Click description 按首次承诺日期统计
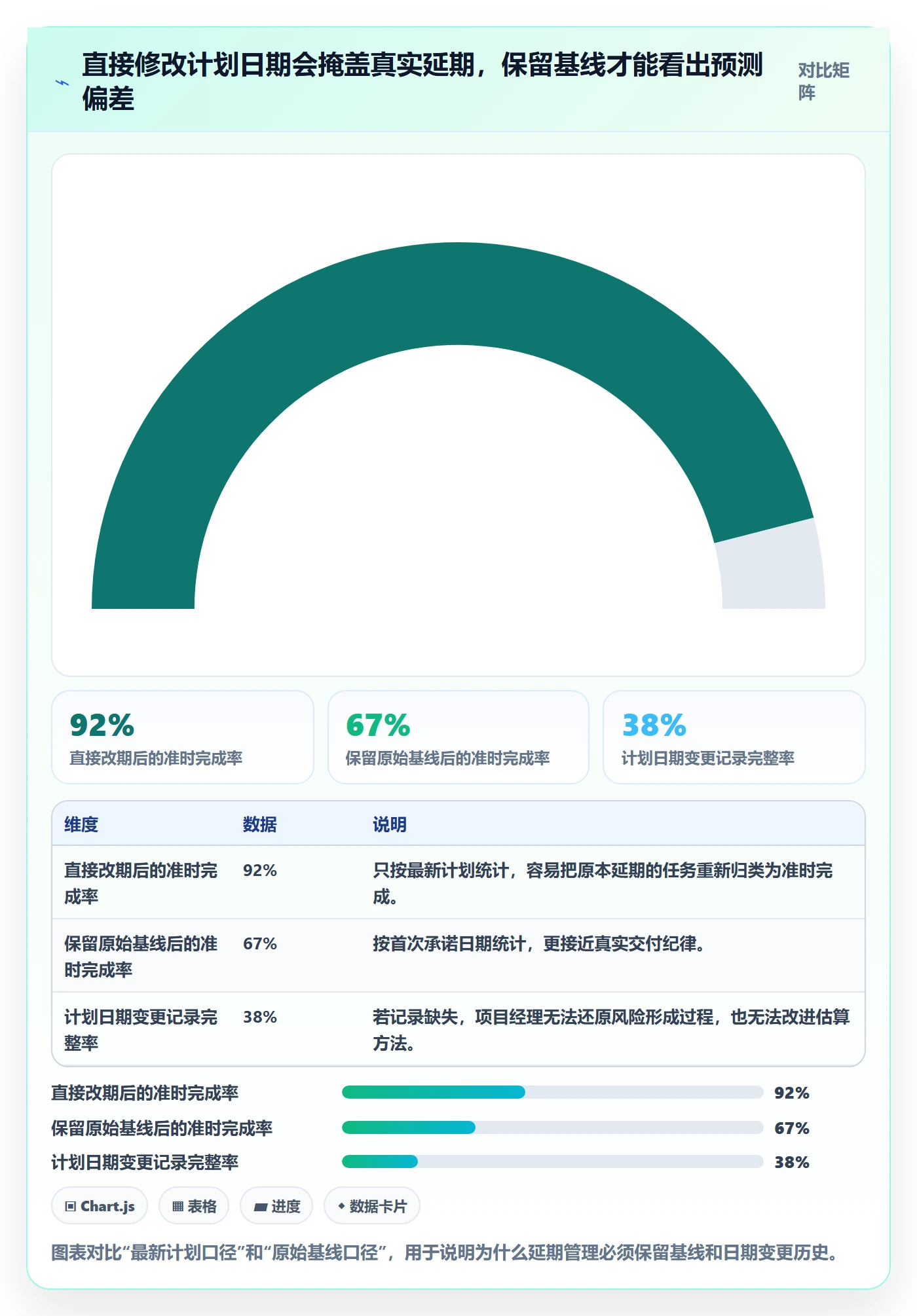 (x=539, y=943)
